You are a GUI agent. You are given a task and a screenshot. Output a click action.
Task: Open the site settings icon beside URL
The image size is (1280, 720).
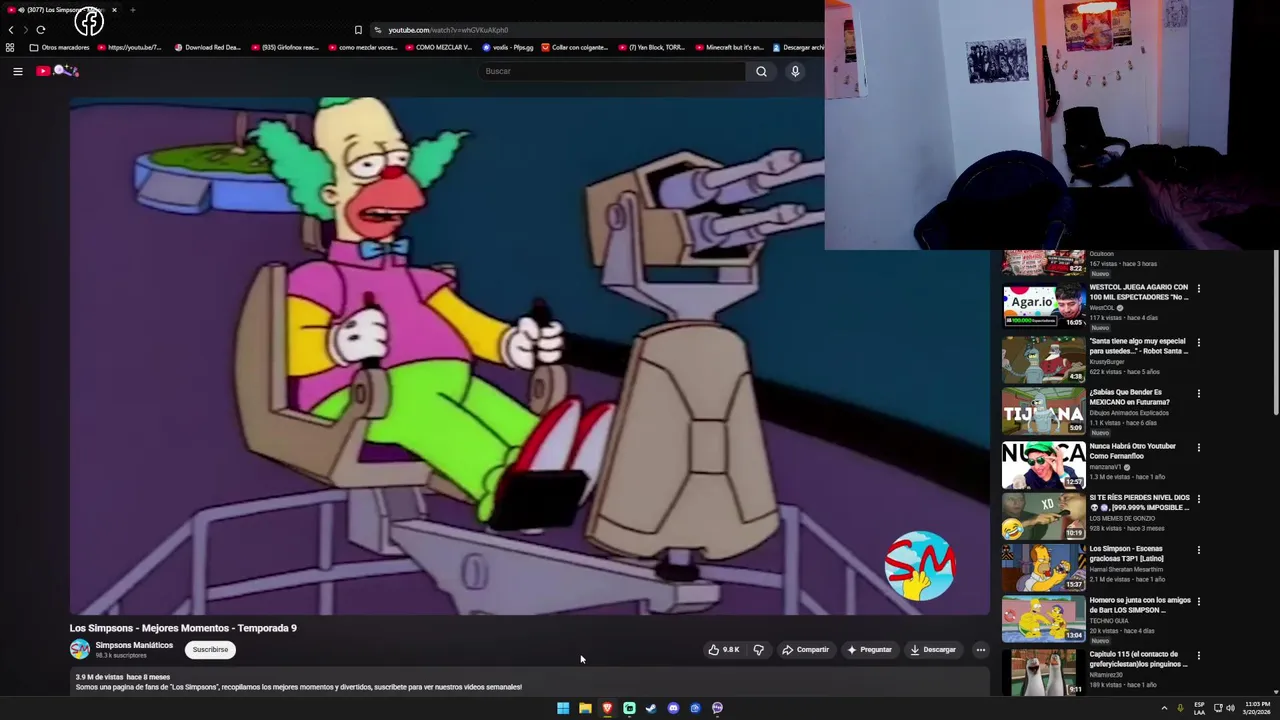tap(377, 30)
